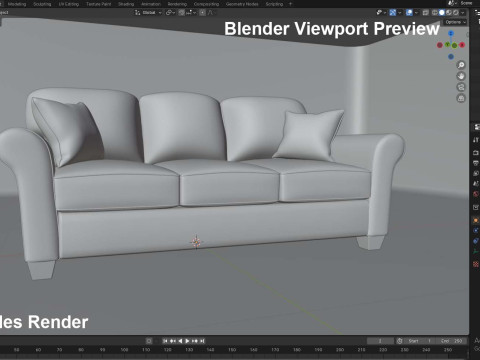Select rendered viewport shading
The image size is (480, 360).
click(x=456, y=13)
